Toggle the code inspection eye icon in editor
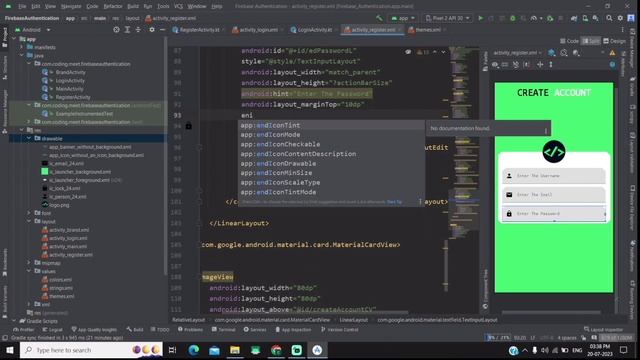Viewport: 640px width, 360px height. click(x=408, y=52)
